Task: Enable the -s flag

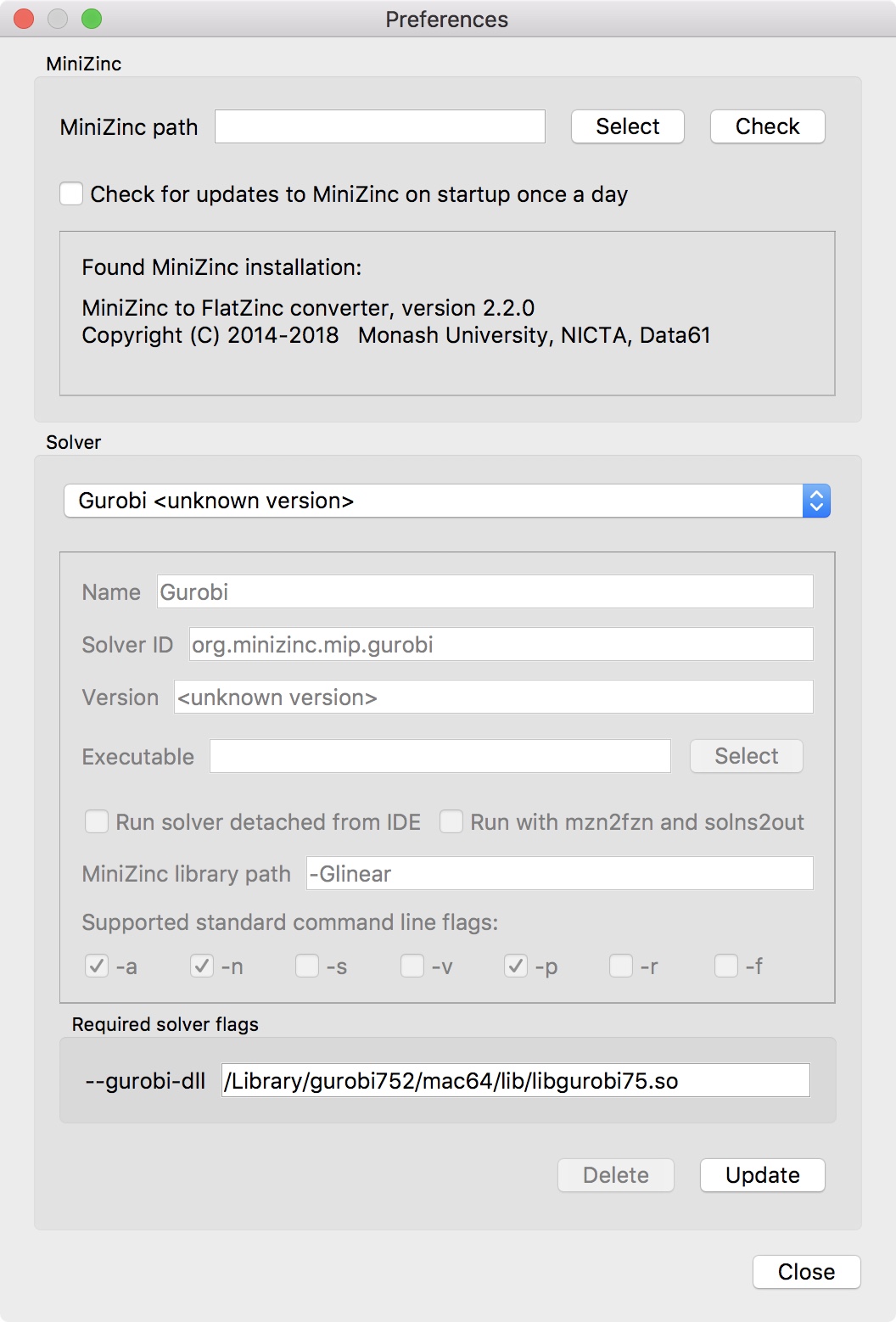Action: click(307, 966)
